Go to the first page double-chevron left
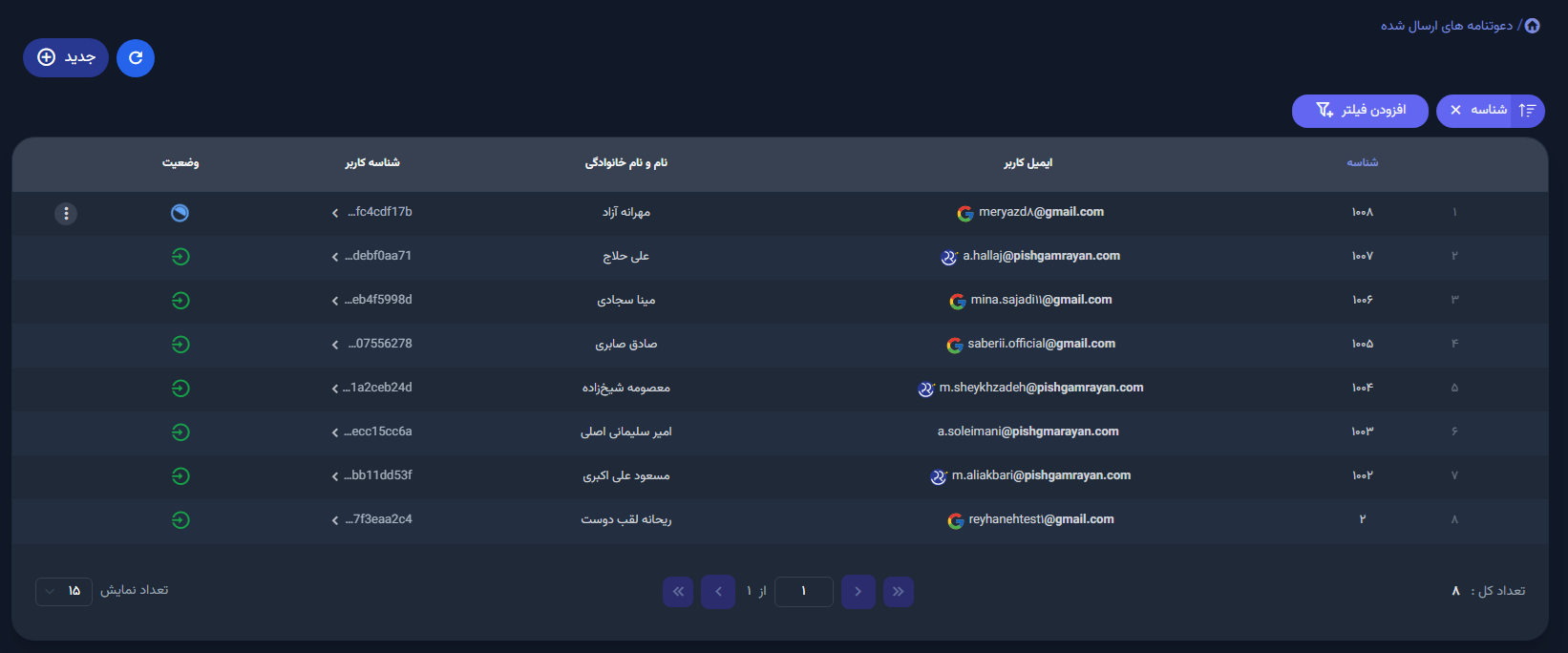 click(x=678, y=592)
